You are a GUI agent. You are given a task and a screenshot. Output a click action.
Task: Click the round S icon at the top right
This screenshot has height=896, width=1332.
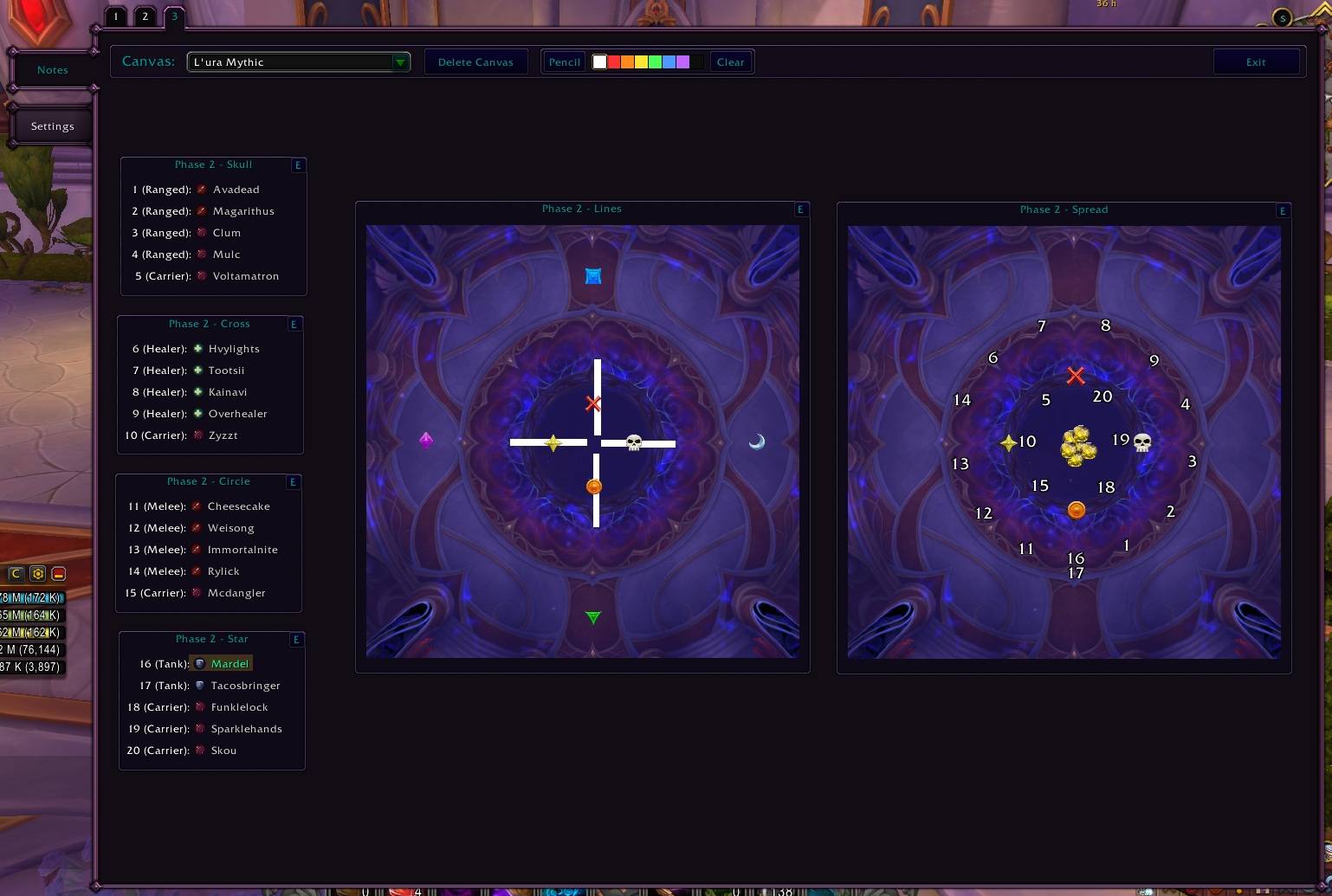pos(1283,17)
